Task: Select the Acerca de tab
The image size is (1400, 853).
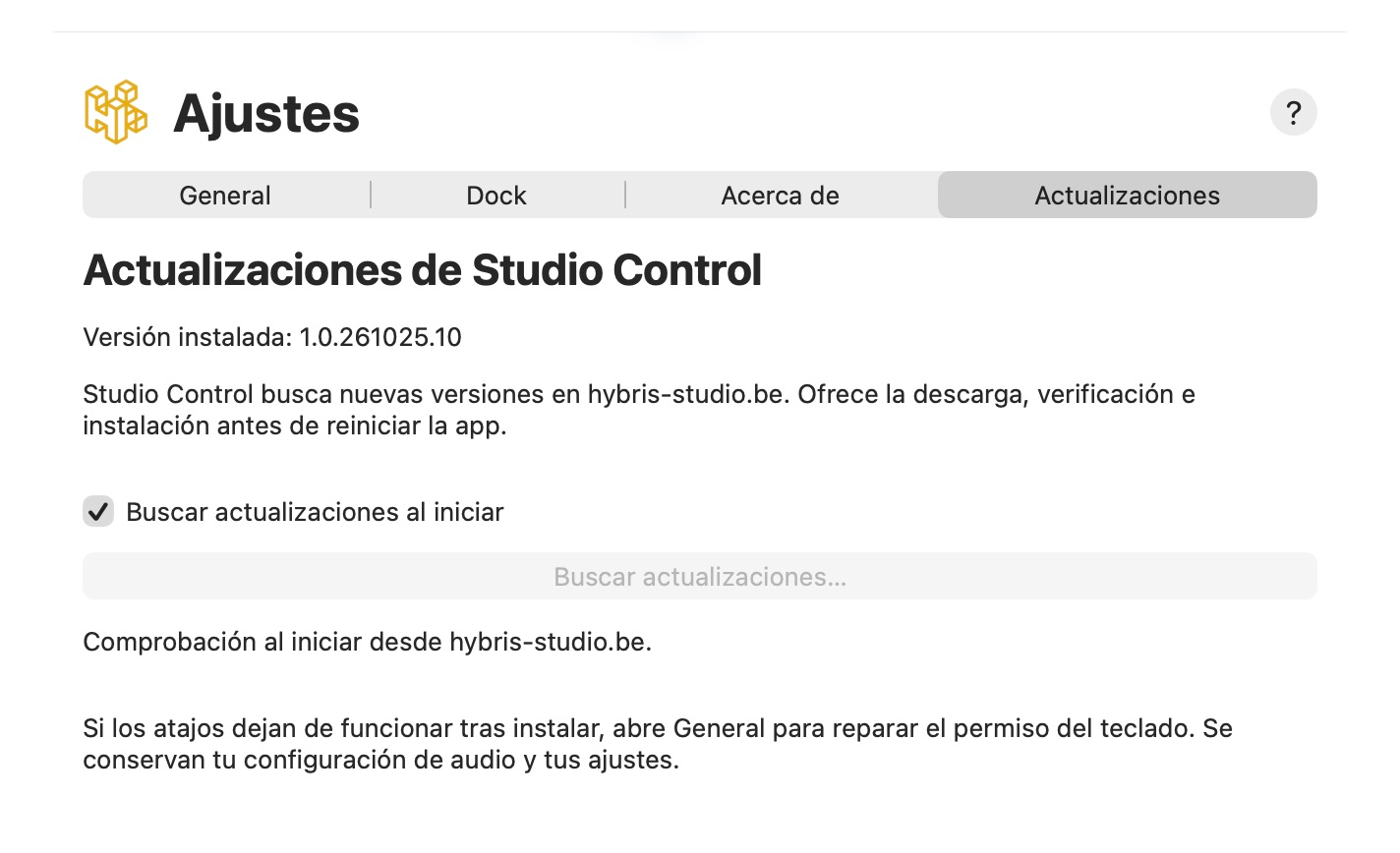Action: pyautogui.click(x=780, y=195)
